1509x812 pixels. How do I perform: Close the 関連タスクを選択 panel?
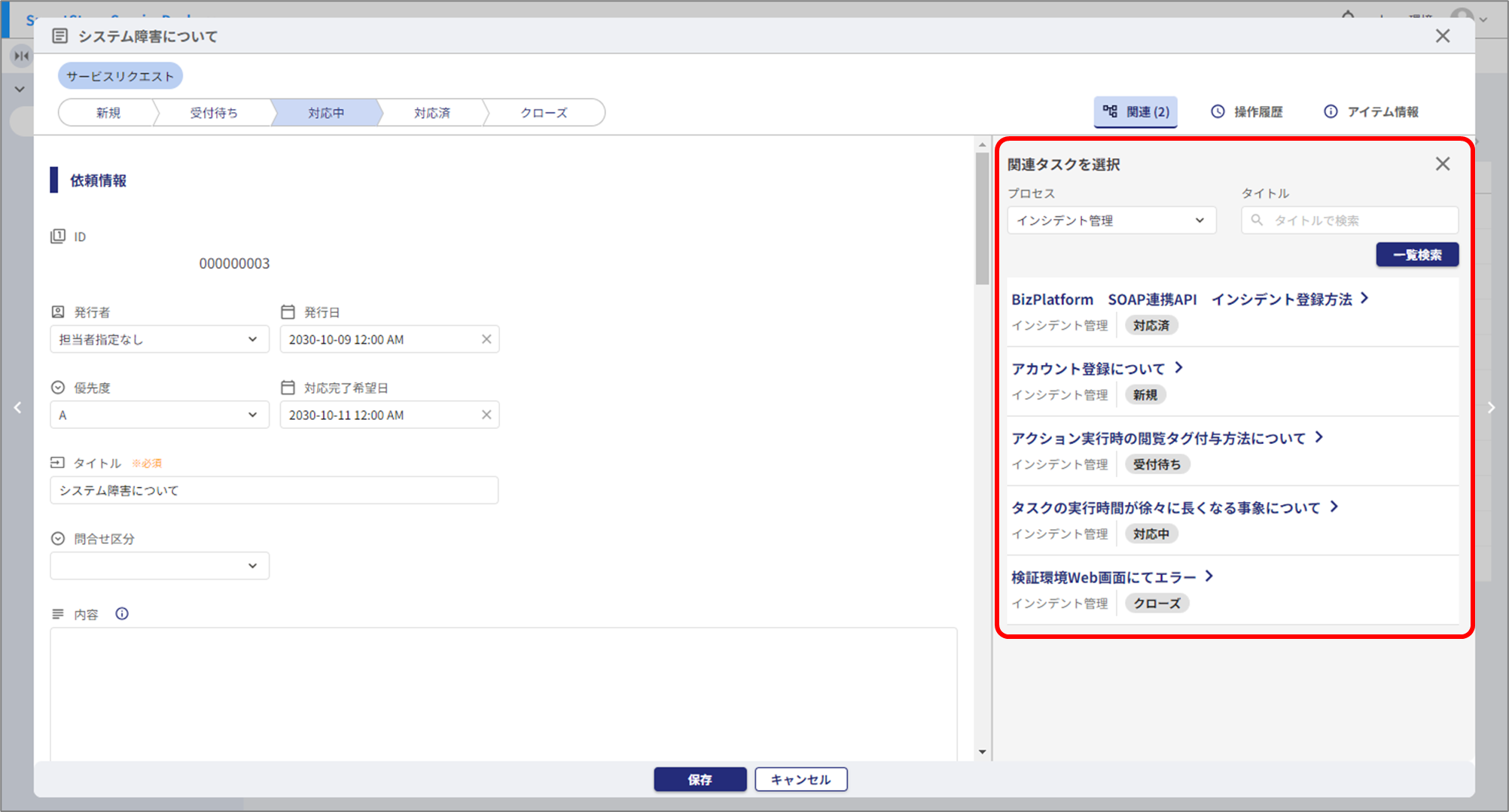1442,164
